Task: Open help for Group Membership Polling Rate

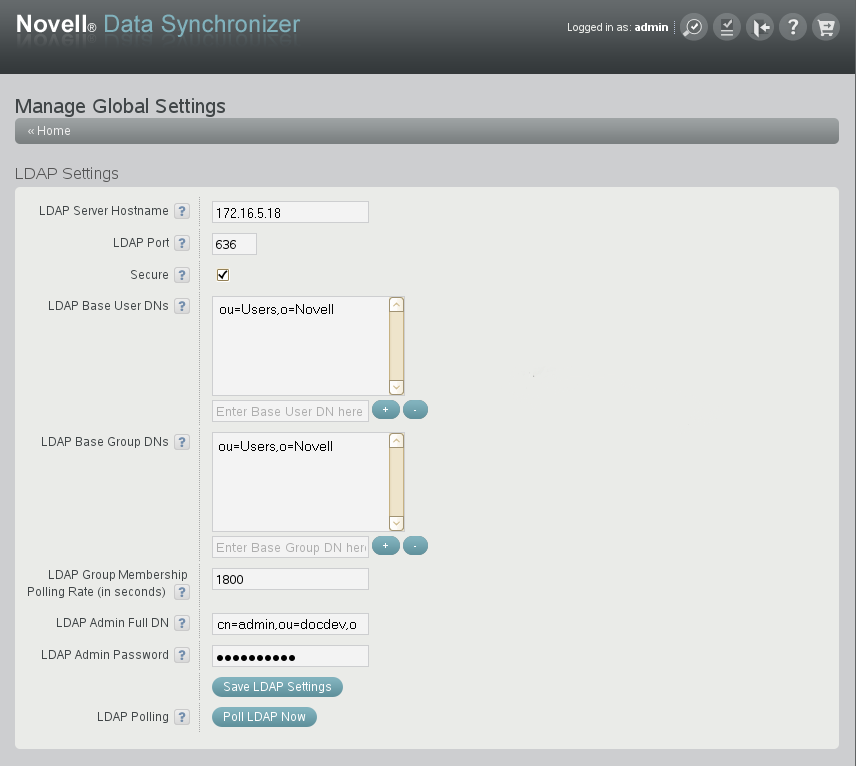Action: (x=182, y=592)
